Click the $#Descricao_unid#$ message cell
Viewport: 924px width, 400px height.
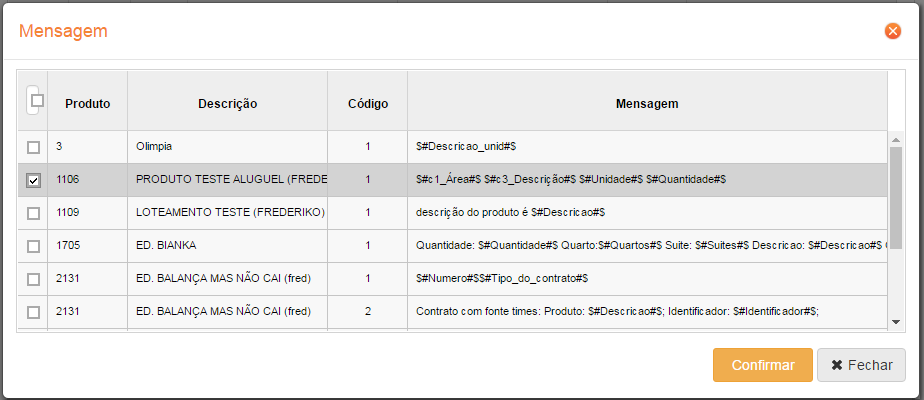click(465, 147)
